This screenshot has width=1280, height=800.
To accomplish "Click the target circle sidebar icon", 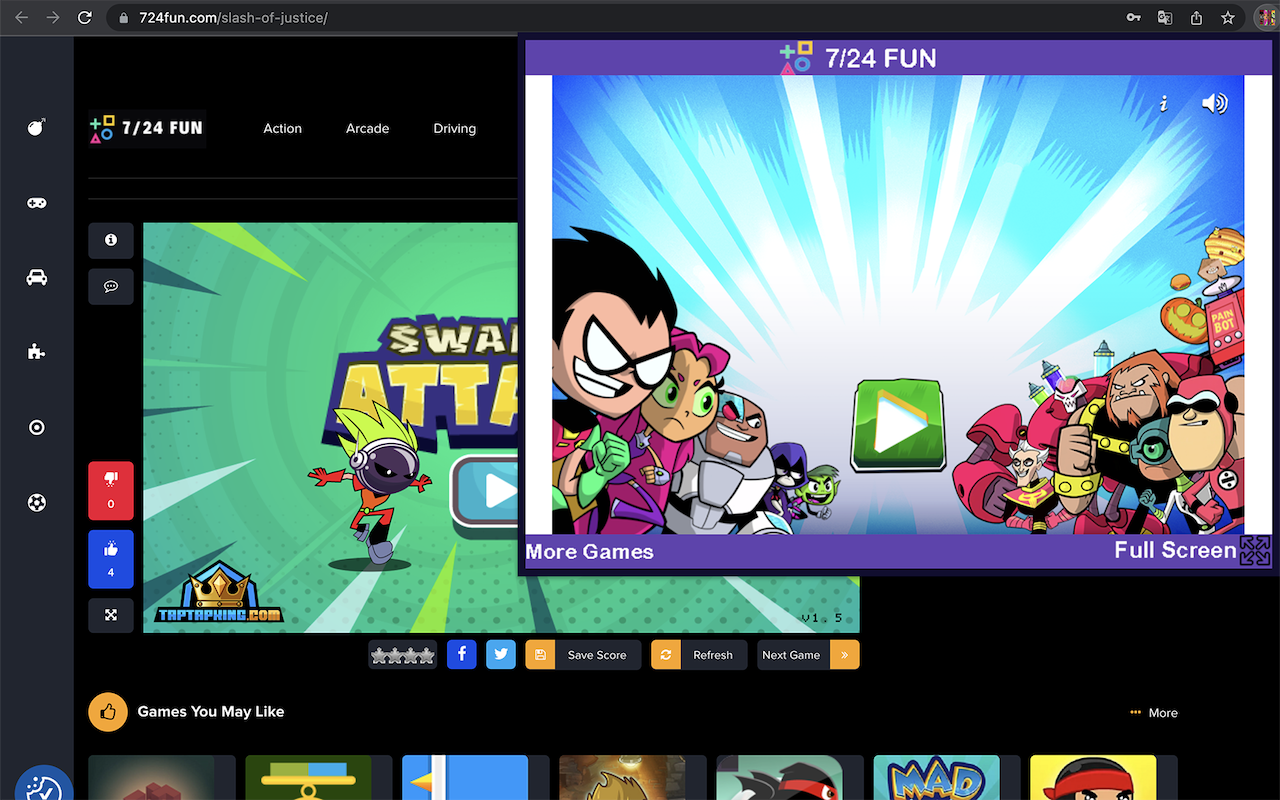I will [x=37, y=428].
